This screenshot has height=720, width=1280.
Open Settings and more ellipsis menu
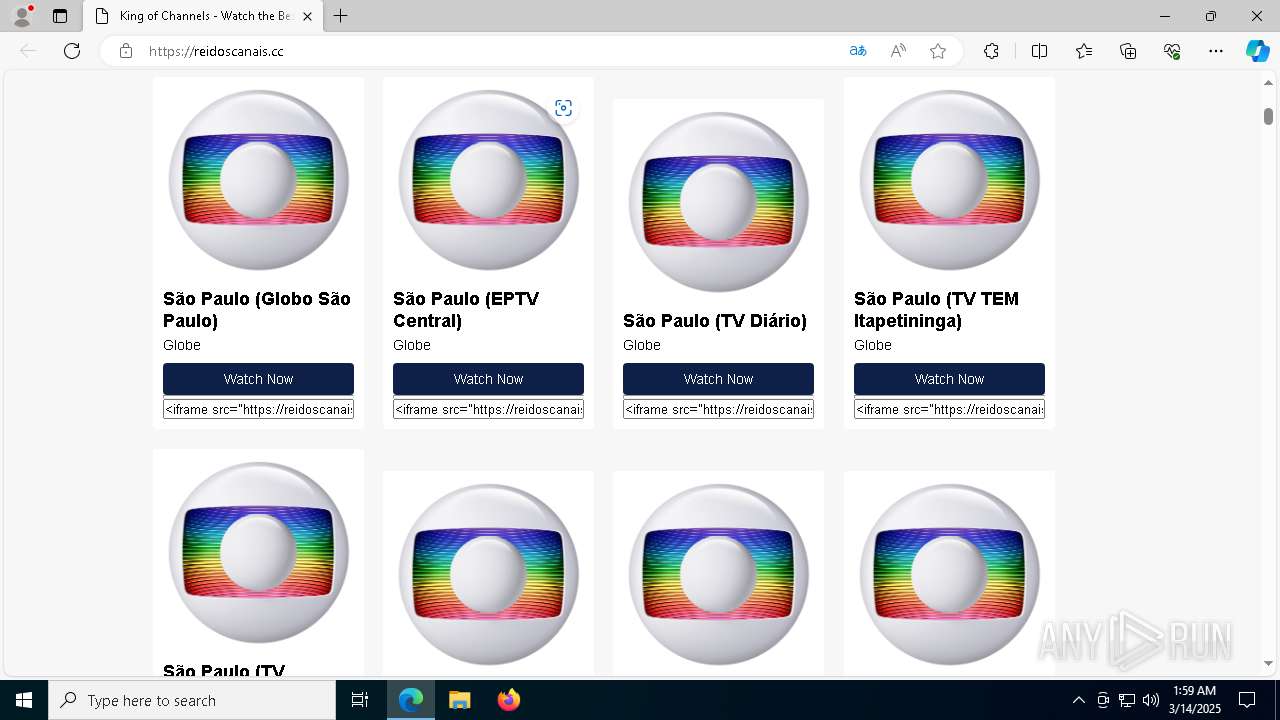click(1216, 51)
